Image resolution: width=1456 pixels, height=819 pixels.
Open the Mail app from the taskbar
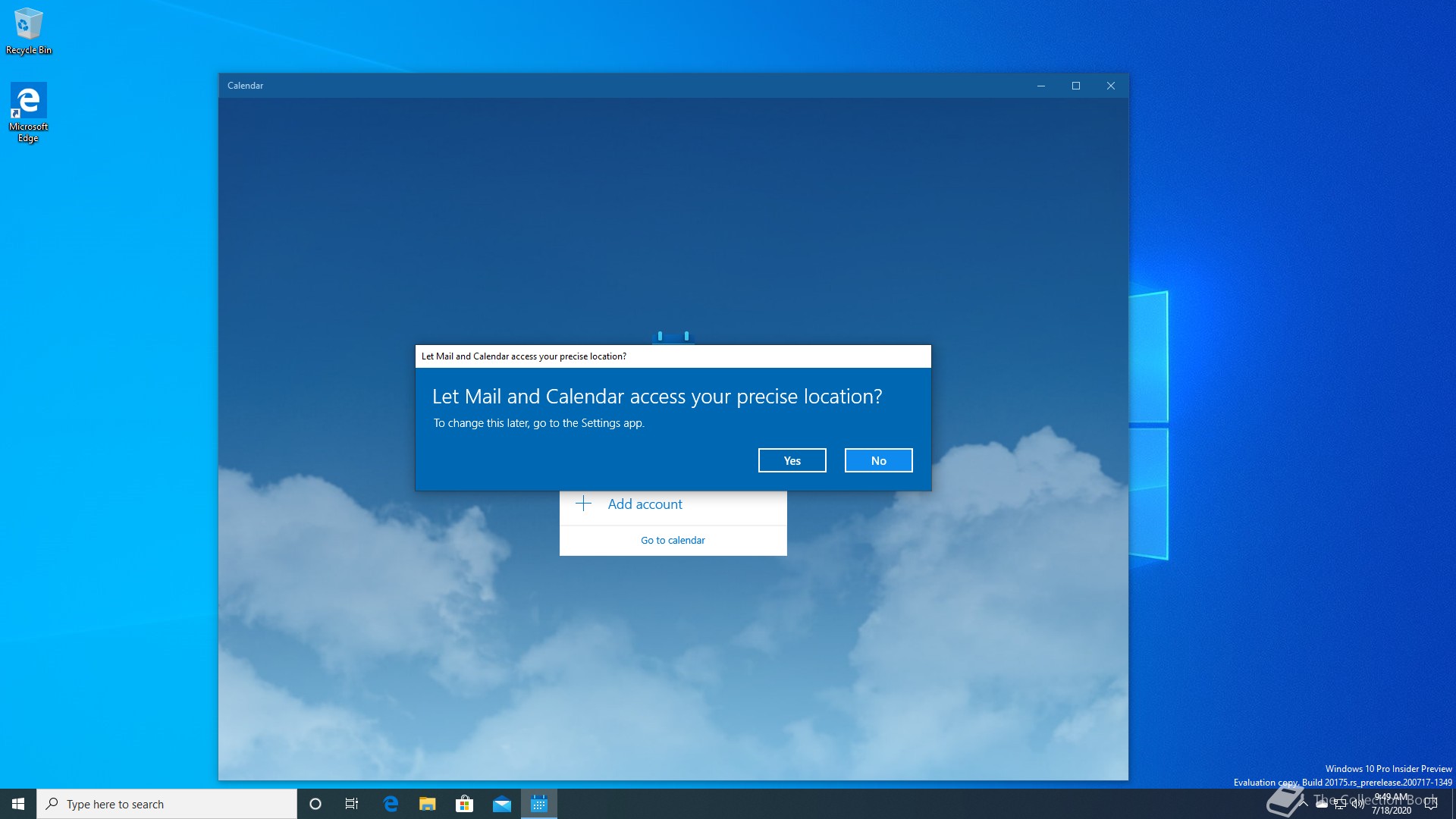point(501,804)
